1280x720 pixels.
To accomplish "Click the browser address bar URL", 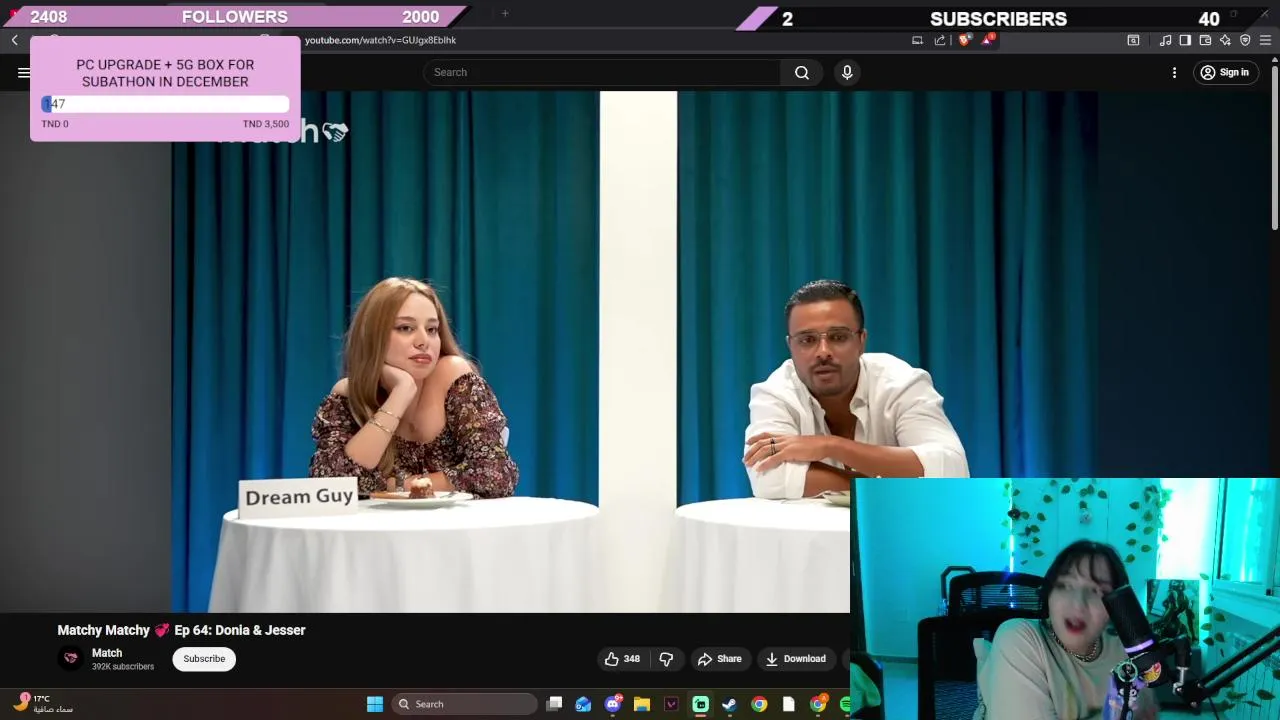I will pyautogui.click(x=380, y=40).
